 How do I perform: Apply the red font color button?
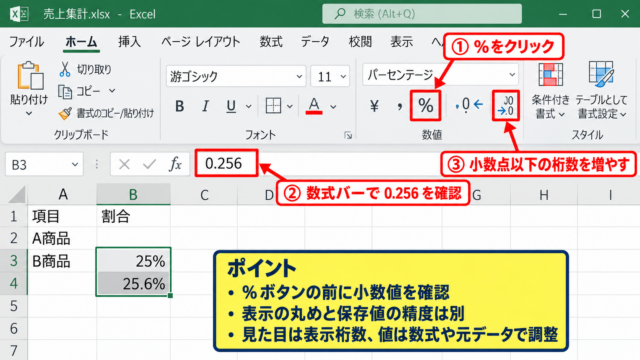point(314,106)
